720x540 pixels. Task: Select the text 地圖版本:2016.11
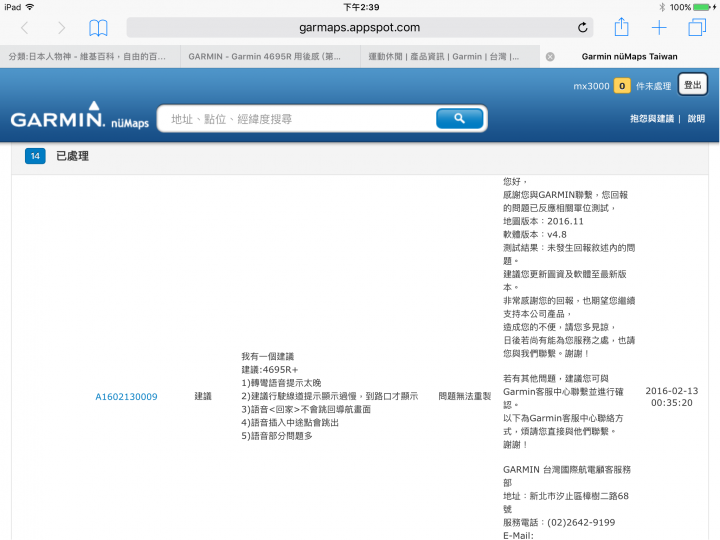point(543,221)
